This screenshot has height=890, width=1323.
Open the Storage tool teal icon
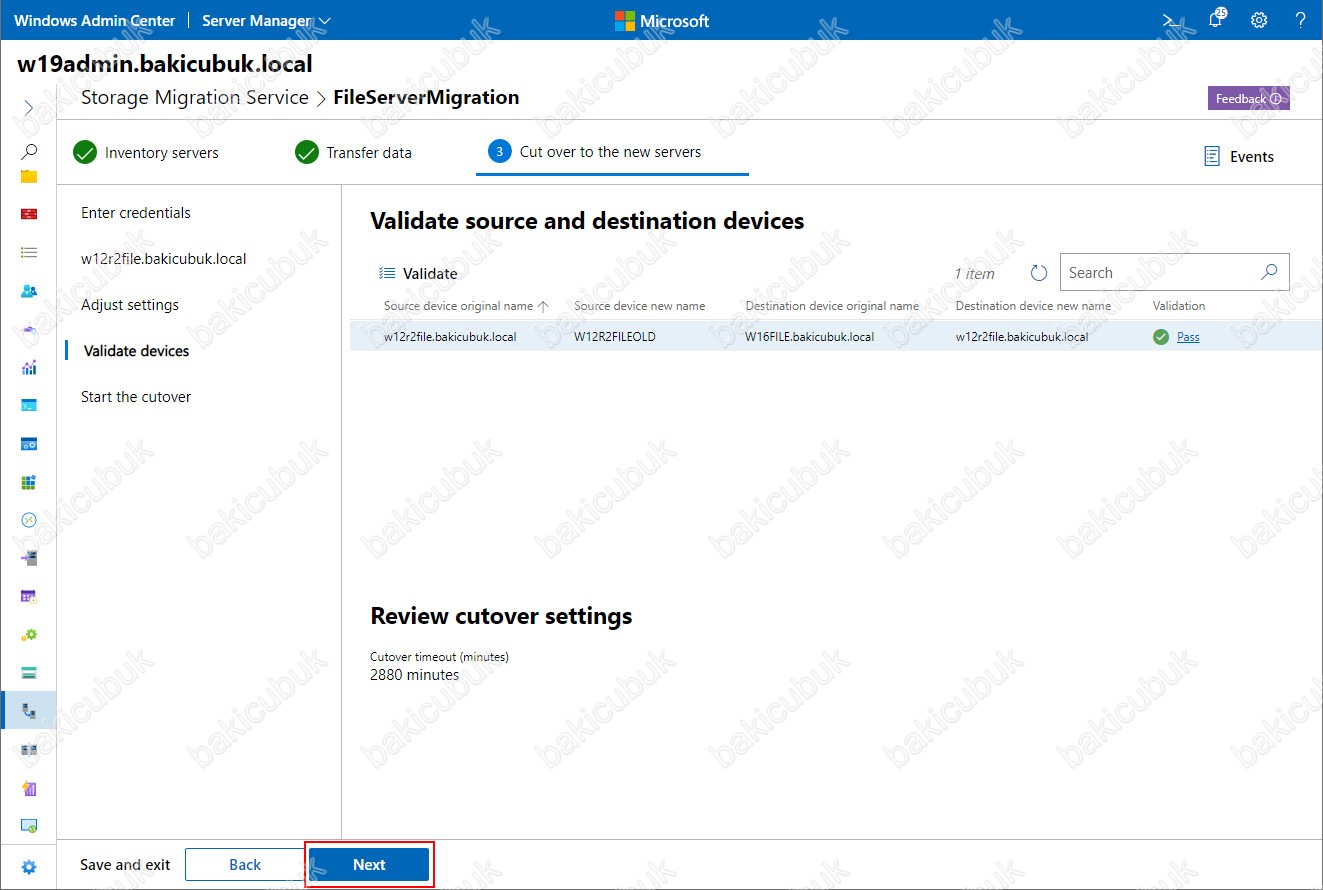[29, 672]
